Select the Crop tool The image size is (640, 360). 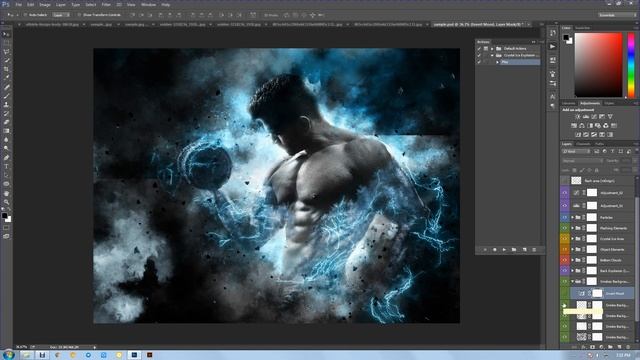pyautogui.click(x=6, y=69)
